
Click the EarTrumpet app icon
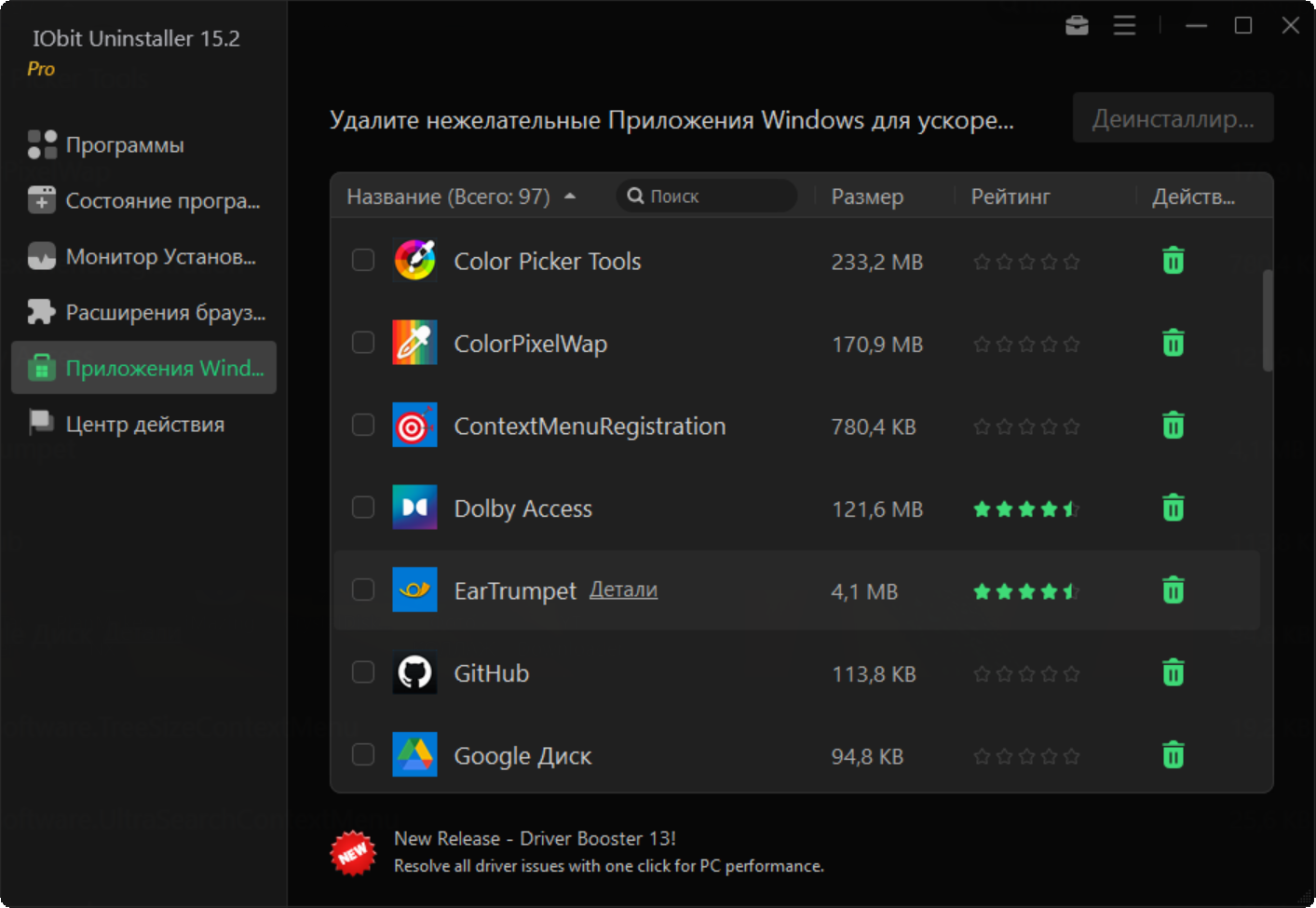pos(414,590)
